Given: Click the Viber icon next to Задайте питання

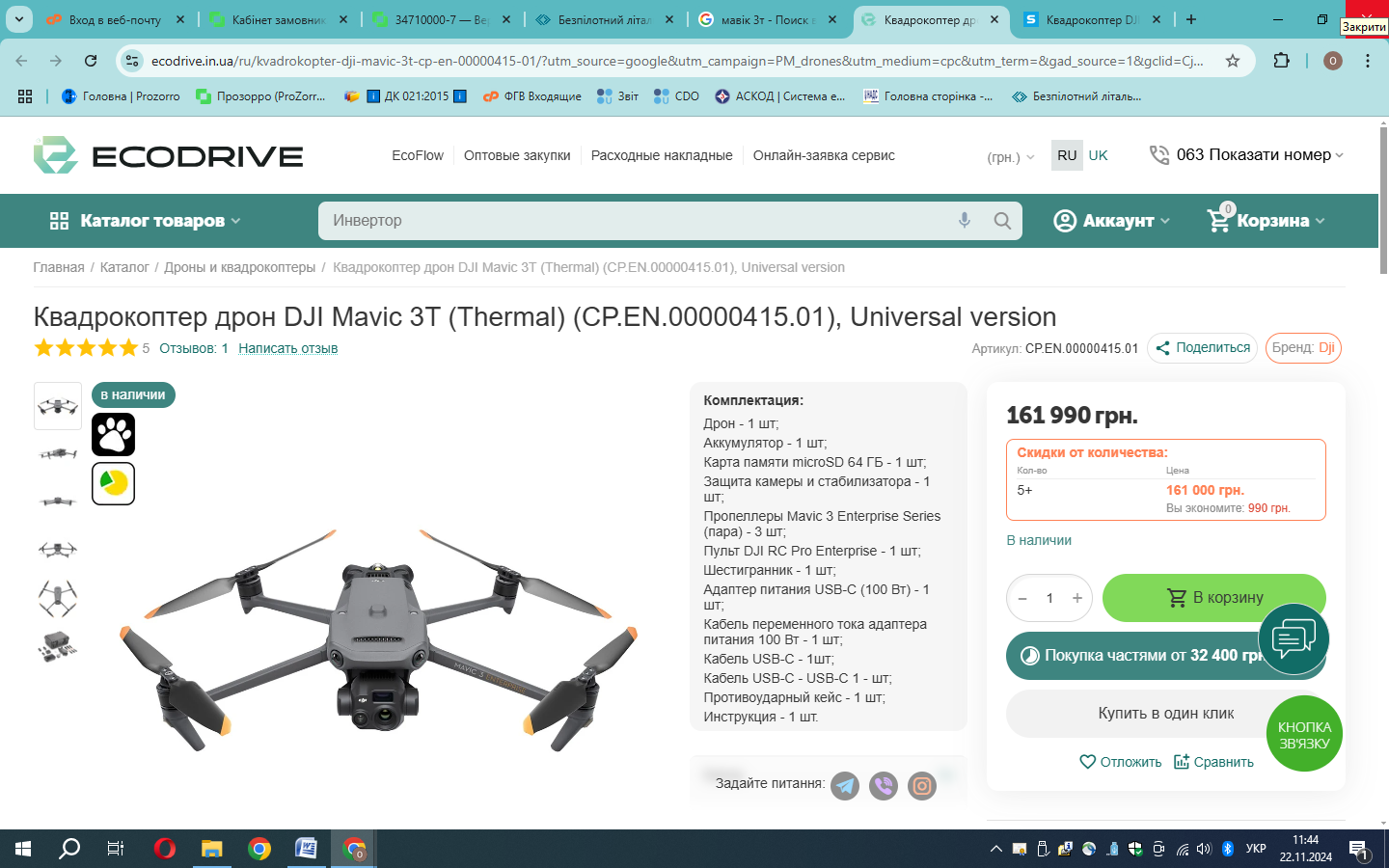Looking at the screenshot, I should pos(884,786).
